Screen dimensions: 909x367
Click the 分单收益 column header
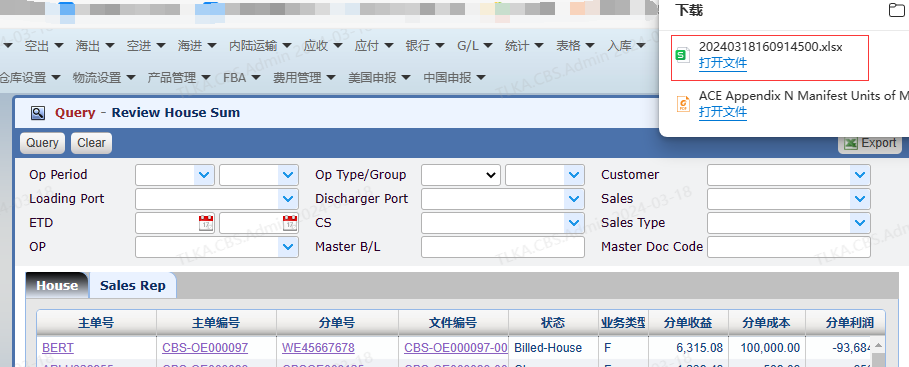pos(688,323)
